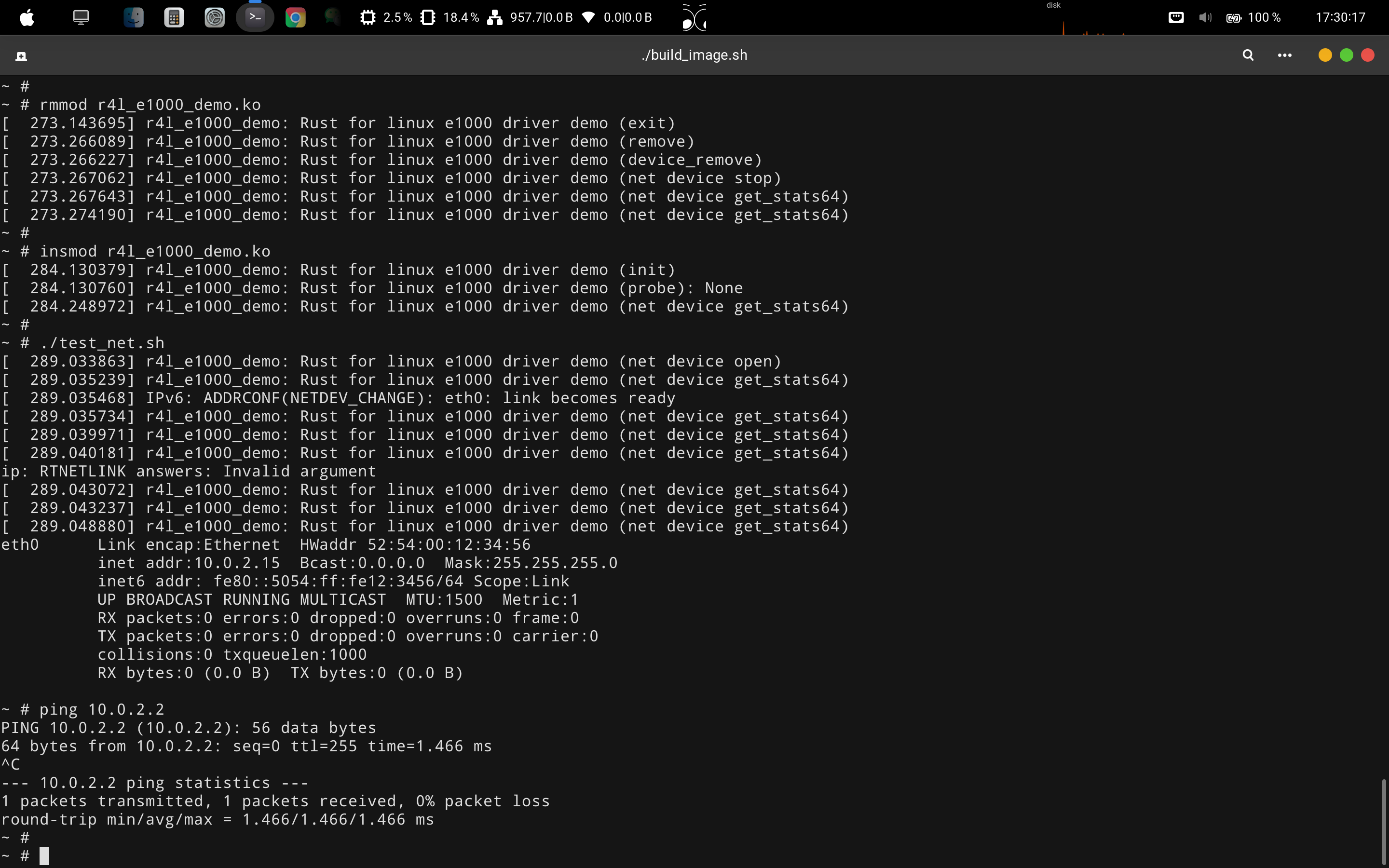Viewport: 1389px width, 868px height.
Task: Add a new terminal tab
Action: [x=21, y=55]
